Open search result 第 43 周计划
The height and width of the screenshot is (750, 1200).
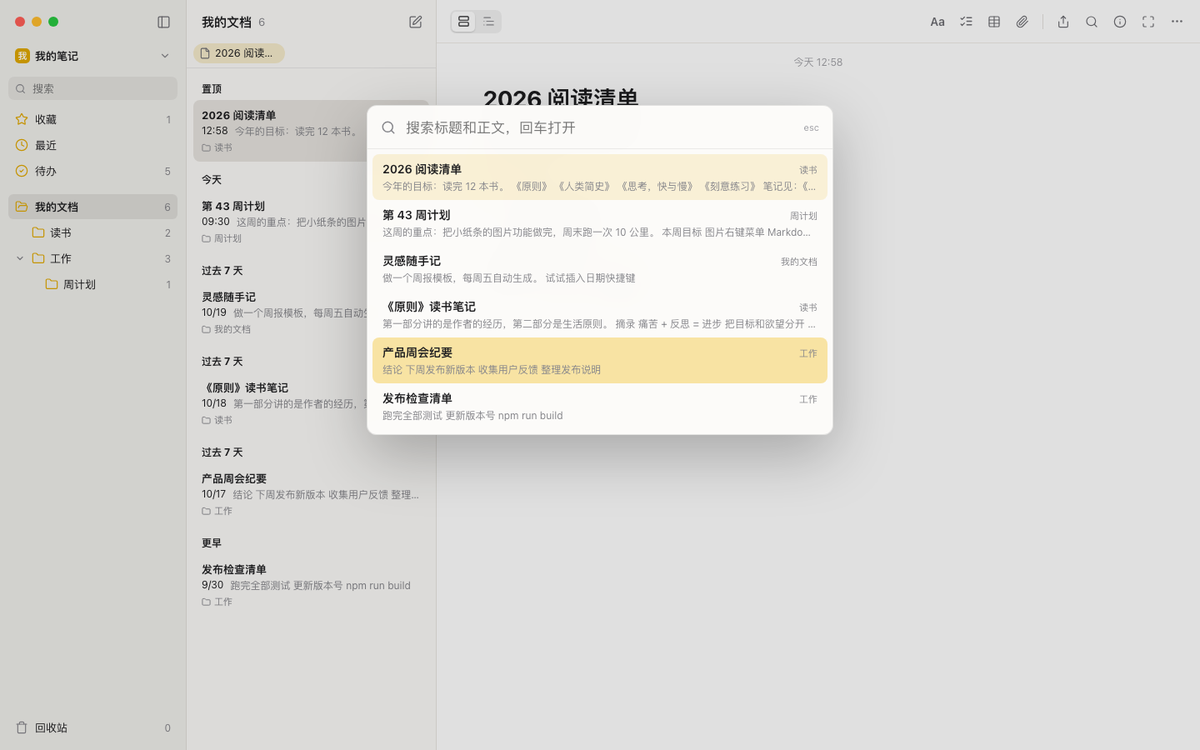coord(600,223)
